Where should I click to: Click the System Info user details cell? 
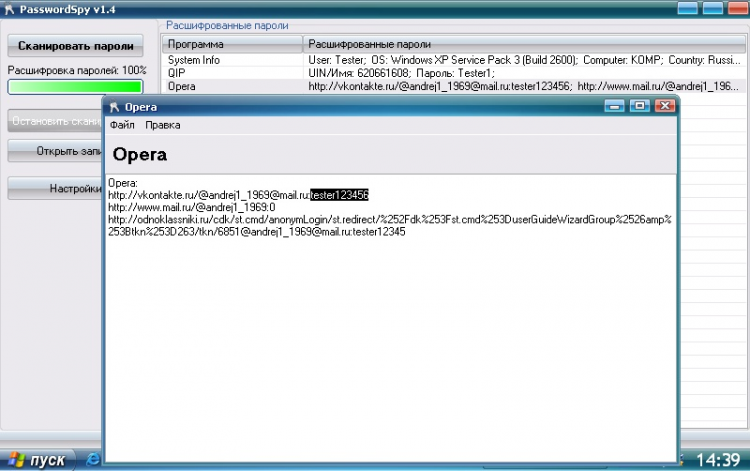[x=524, y=60]
